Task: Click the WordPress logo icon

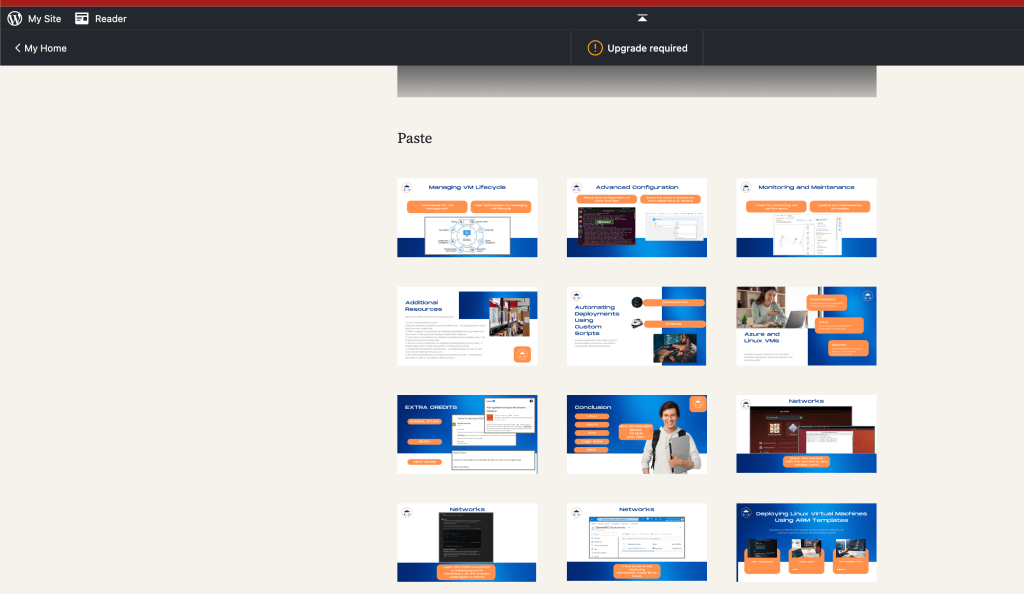Action: tap(14, 18)
